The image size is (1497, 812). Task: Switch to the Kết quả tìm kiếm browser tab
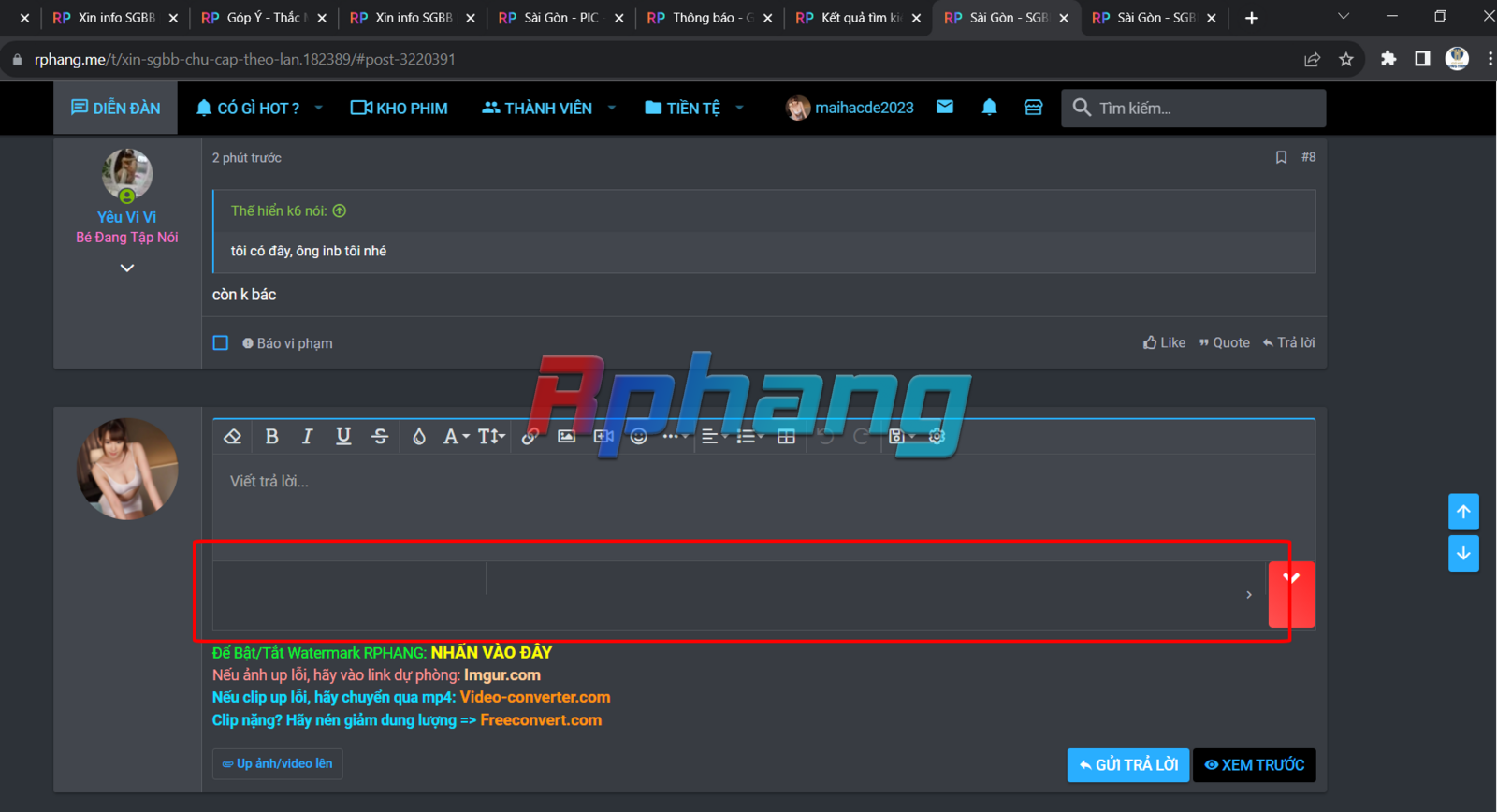858,18
